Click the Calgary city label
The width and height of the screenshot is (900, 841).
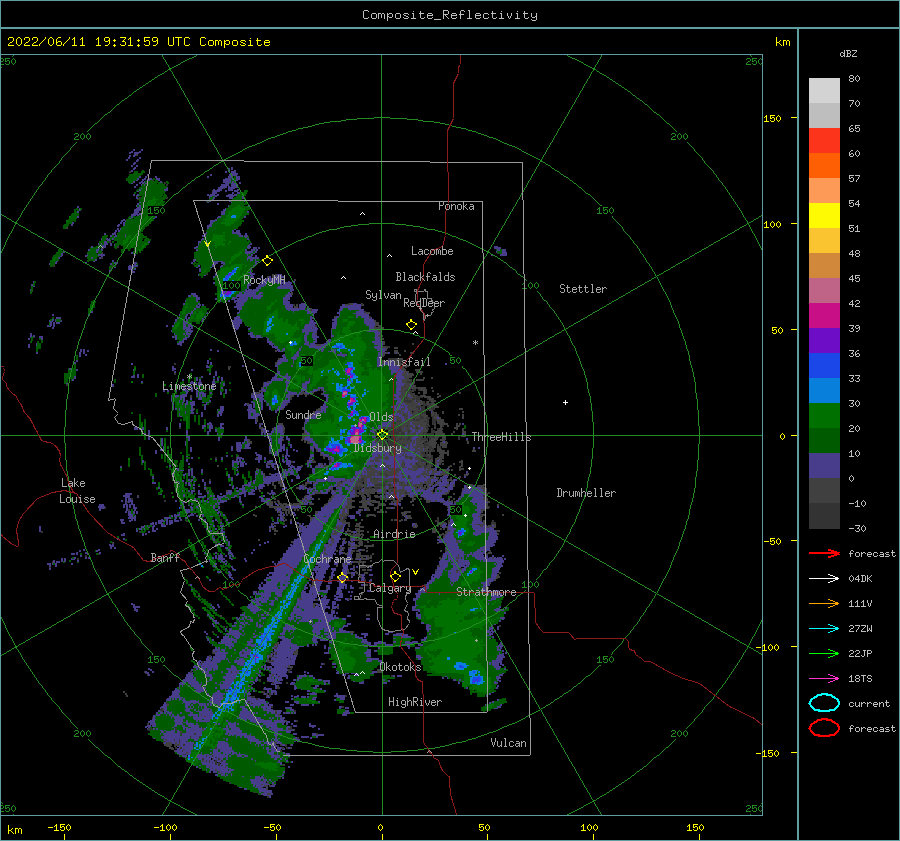pyautogui.click(x=390, y=588)
